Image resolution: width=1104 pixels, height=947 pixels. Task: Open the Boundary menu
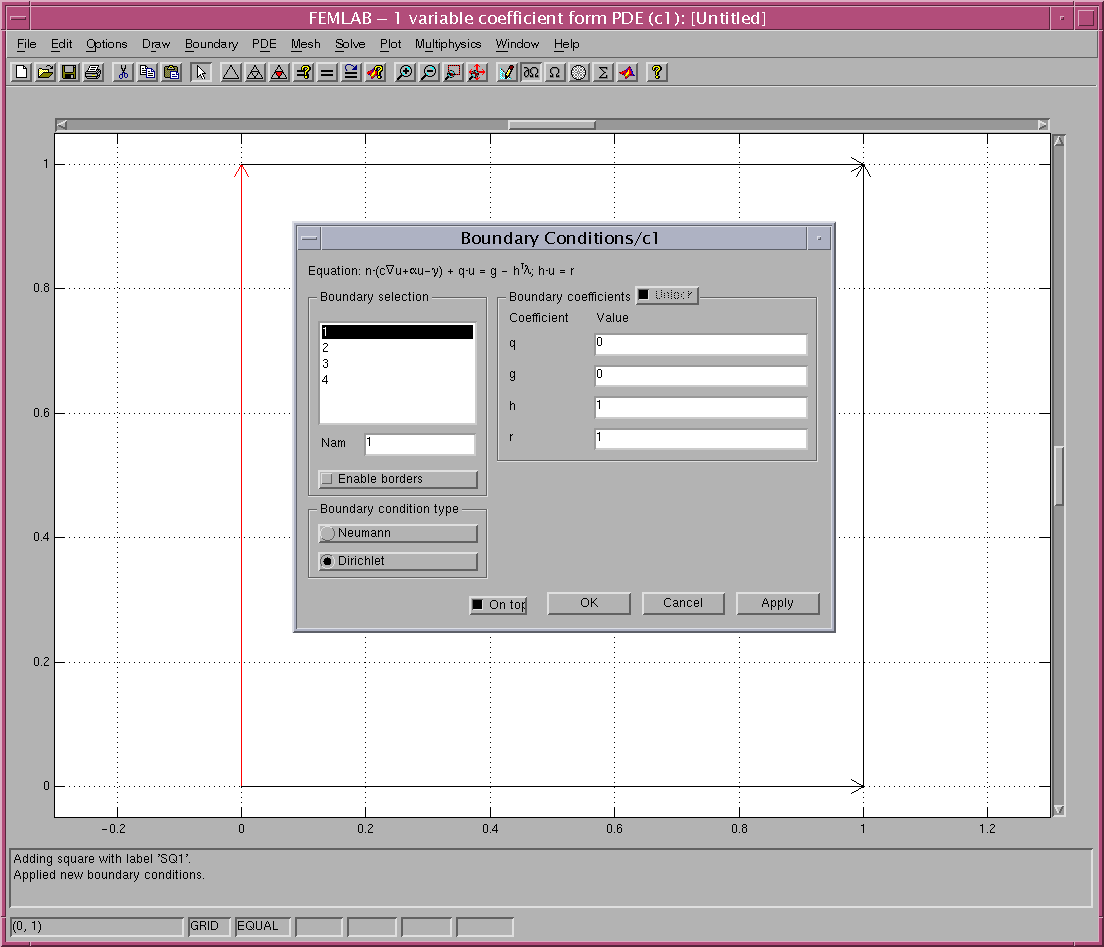[211, 44]
